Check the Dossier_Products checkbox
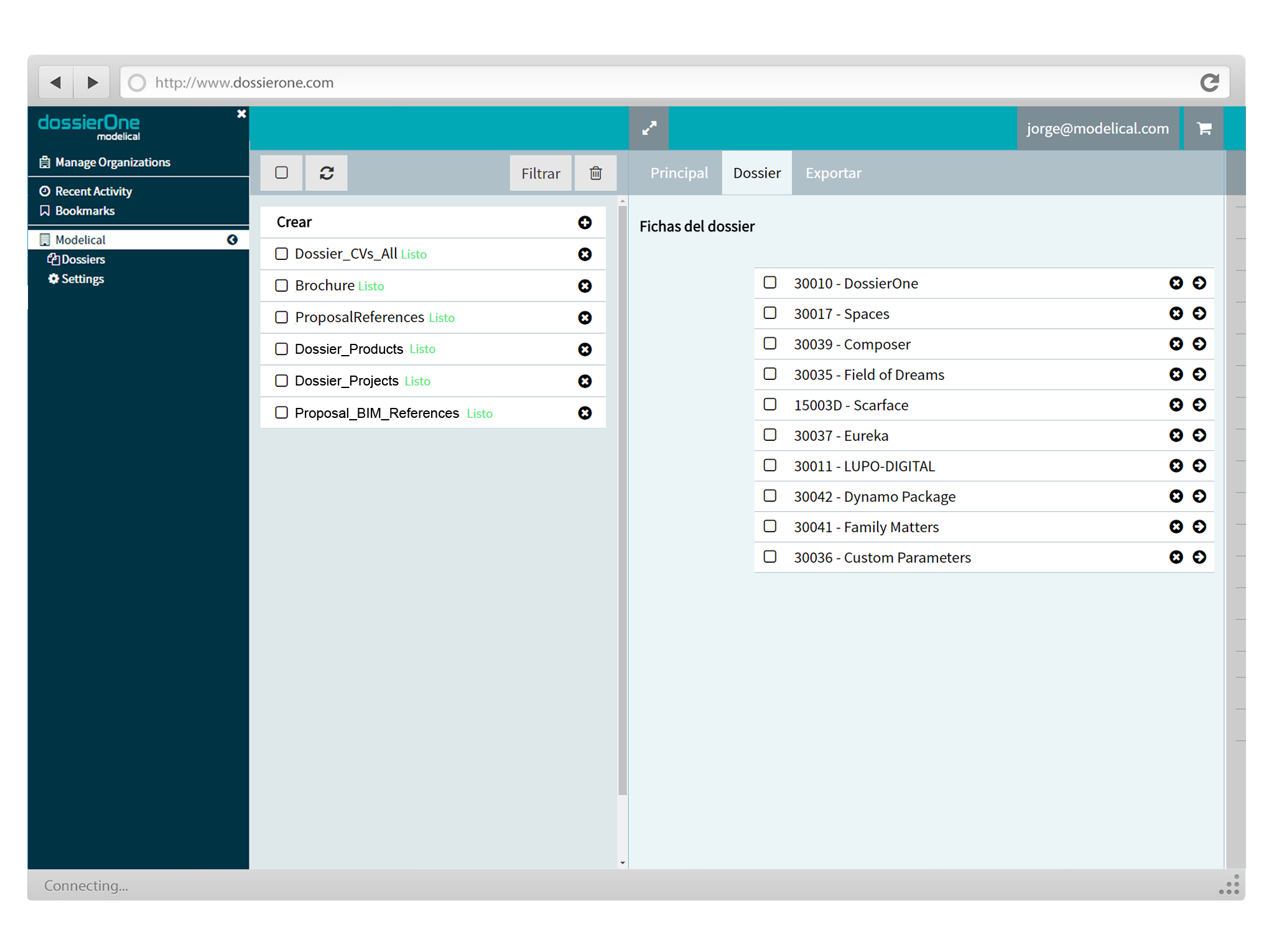This screenshot has height=952, width=1274. tap(282, 349)
